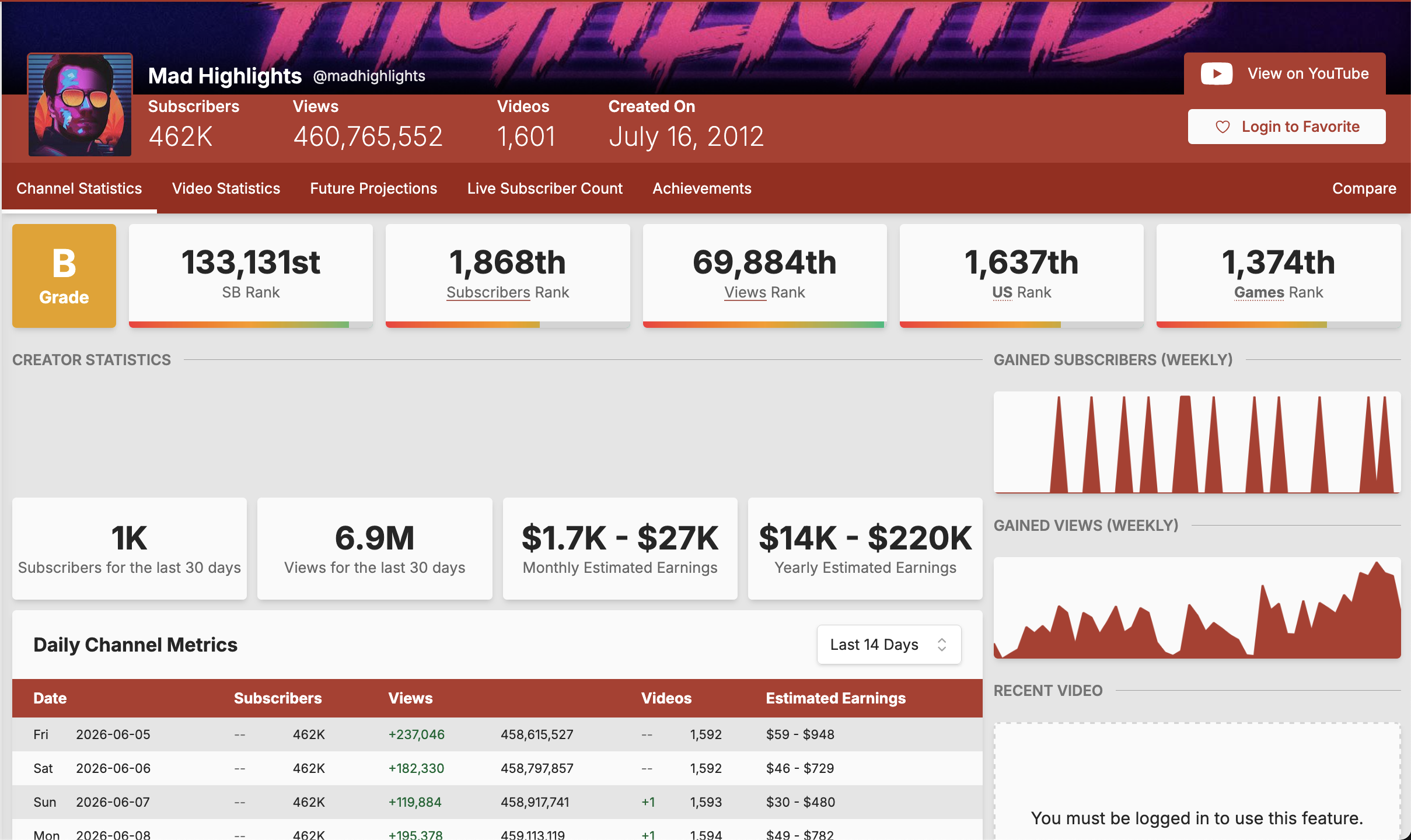1411x840 pixels.
Task: Open the Mad Highlights channel avatar
Action: pyautogui.click(x=80, y=105)
